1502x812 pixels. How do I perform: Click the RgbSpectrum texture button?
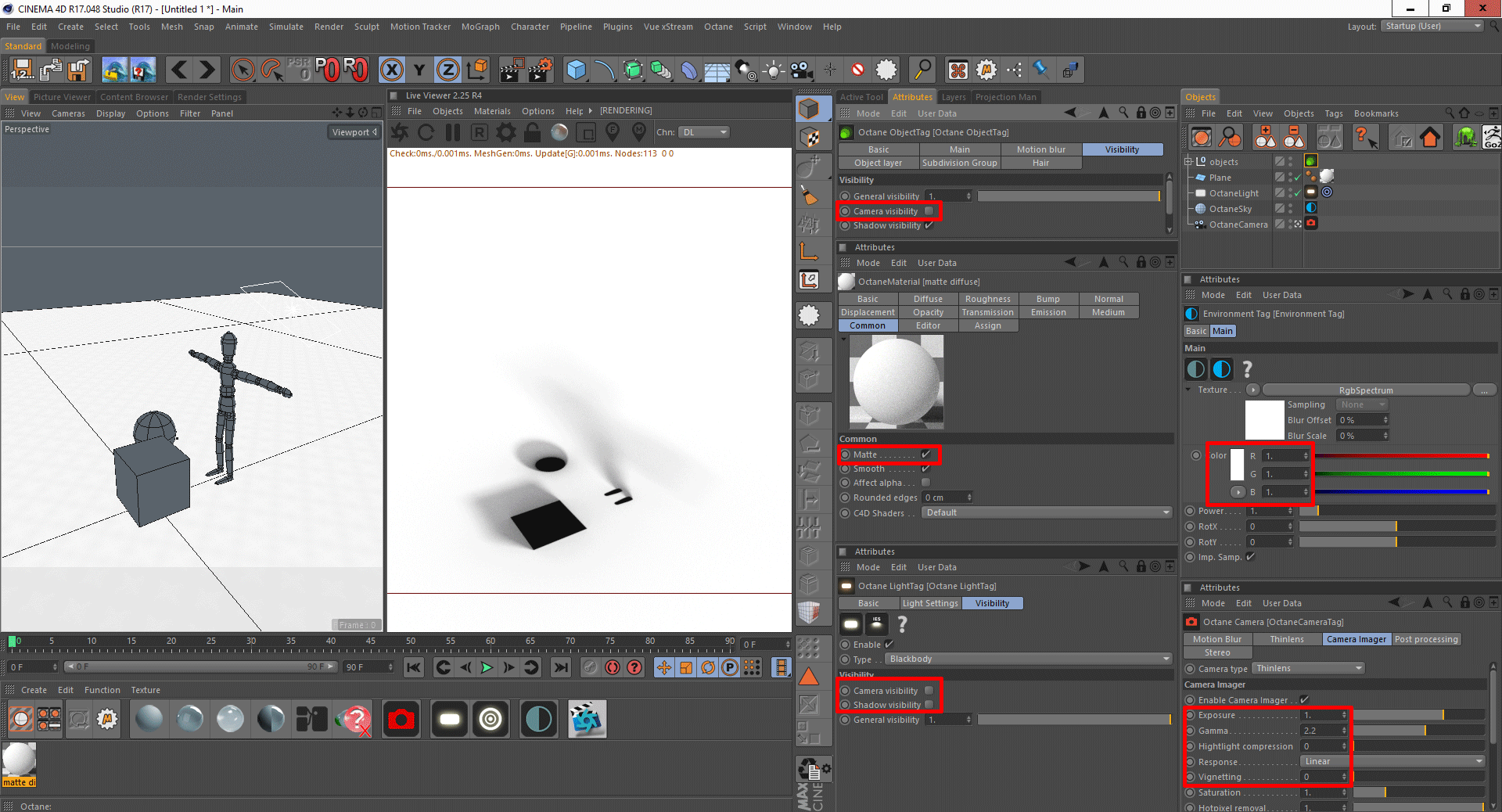(x=1365, y=390)
